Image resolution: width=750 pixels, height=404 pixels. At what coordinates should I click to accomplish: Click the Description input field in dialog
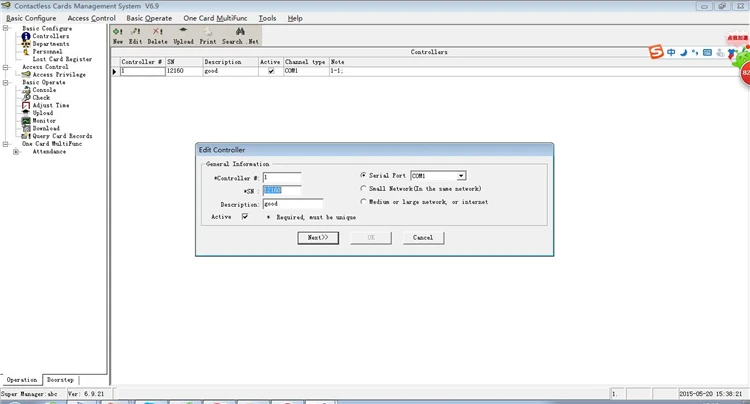(293, 204)
